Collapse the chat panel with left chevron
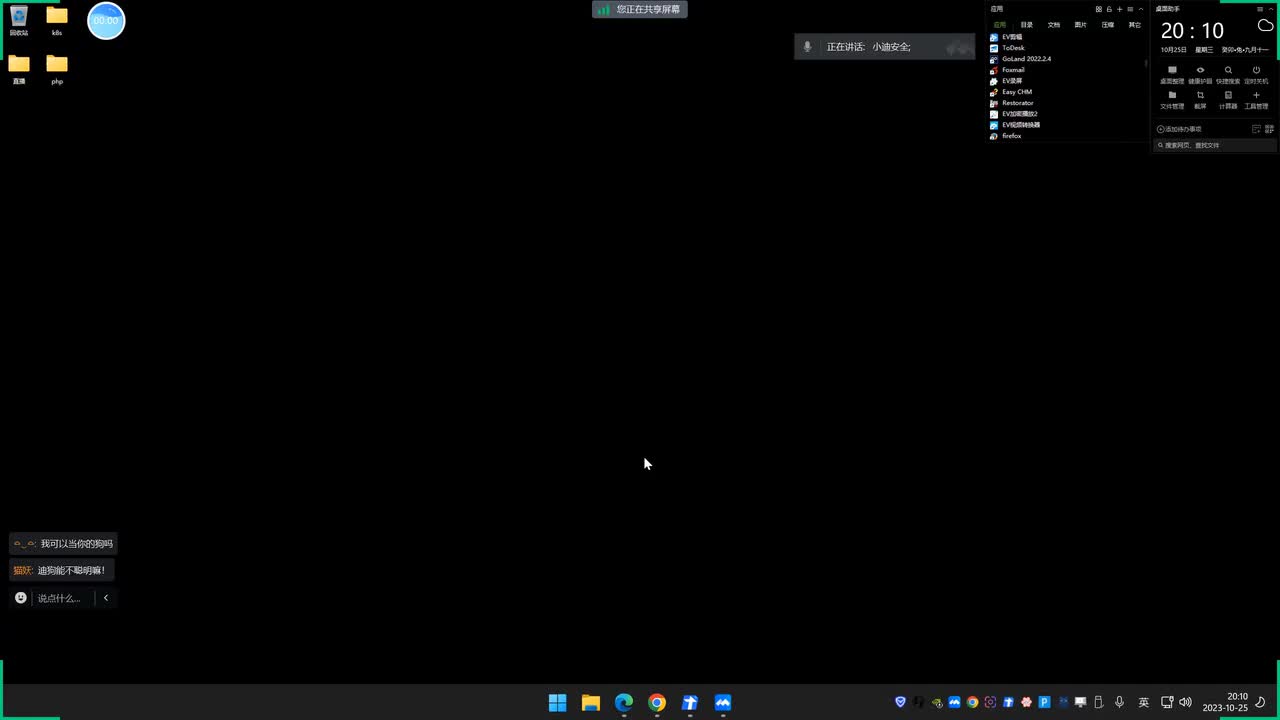This screenshot has height=720, width=1280. [106, 598]
